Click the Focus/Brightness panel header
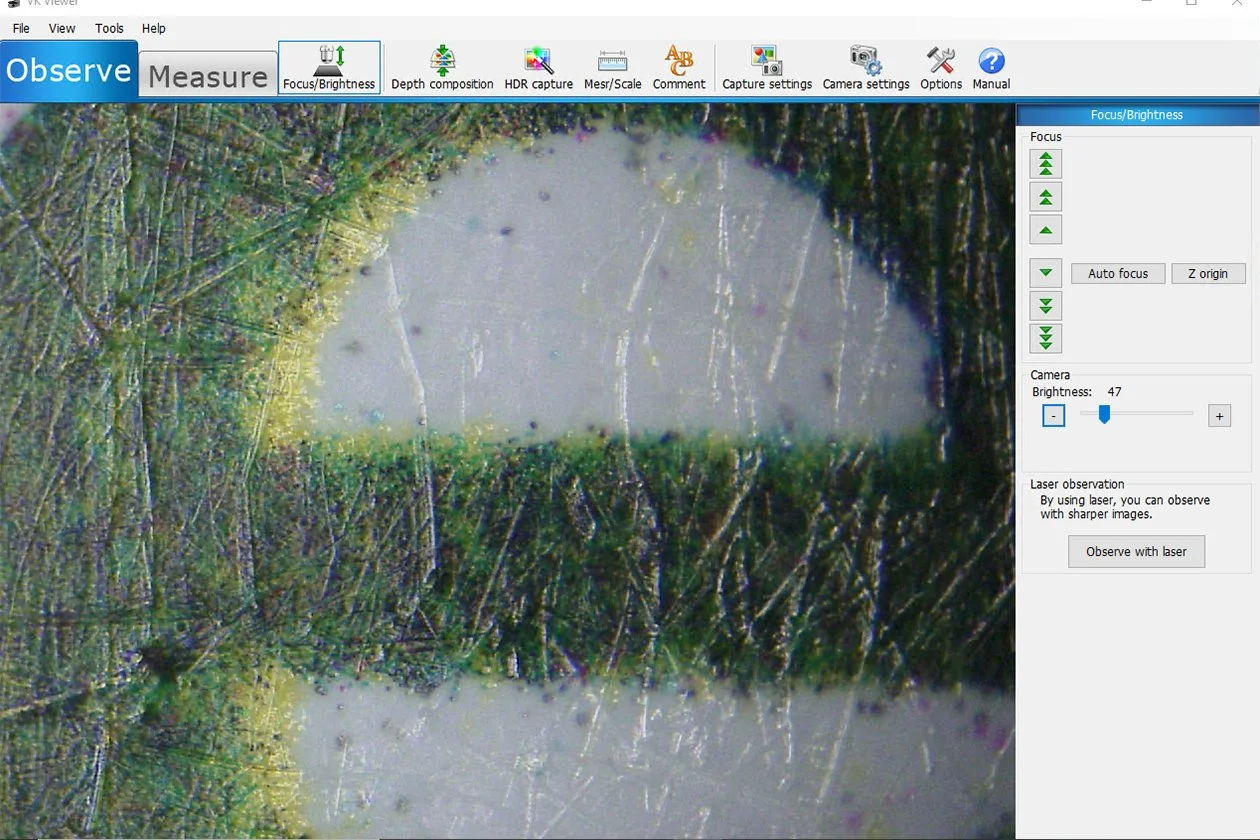The width and height of the screenshot is (1260, 840). (1136, 115)
